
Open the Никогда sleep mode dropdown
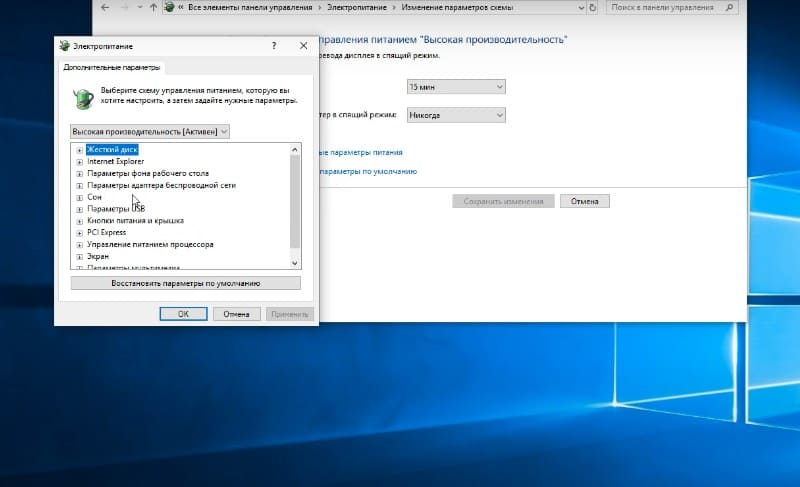(x=456, y=115)
